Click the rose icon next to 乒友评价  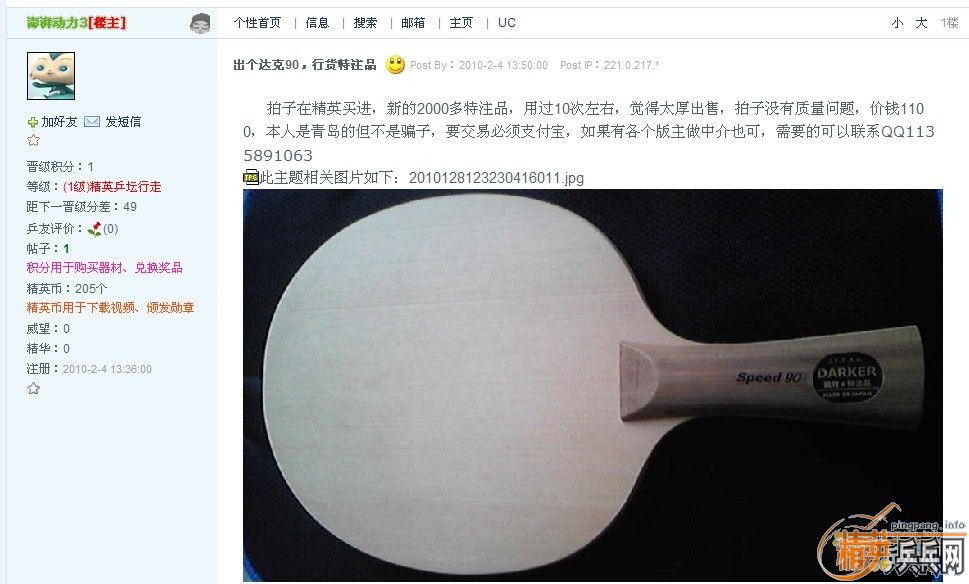click(x=95, y=229)
